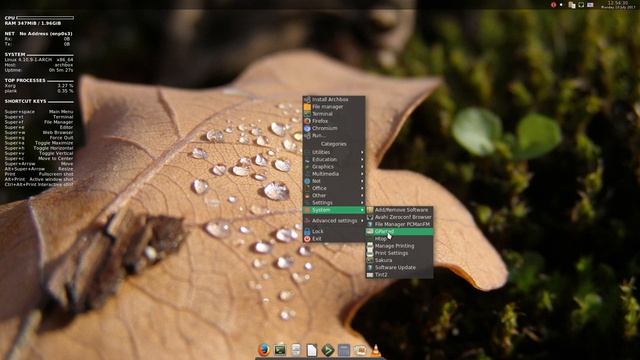Click the green arrow diamond dock icon
The width and height of the screenshot is (640, 360).
[328, 350]
